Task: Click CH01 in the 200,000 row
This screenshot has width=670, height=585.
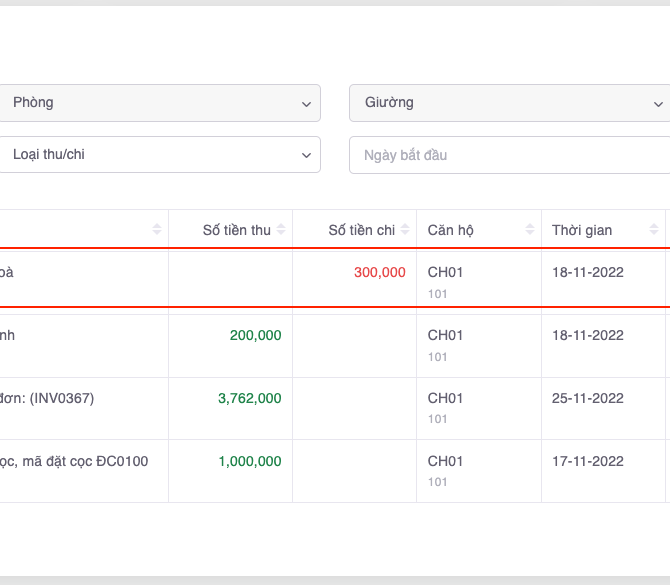Action: coord(445,336)
